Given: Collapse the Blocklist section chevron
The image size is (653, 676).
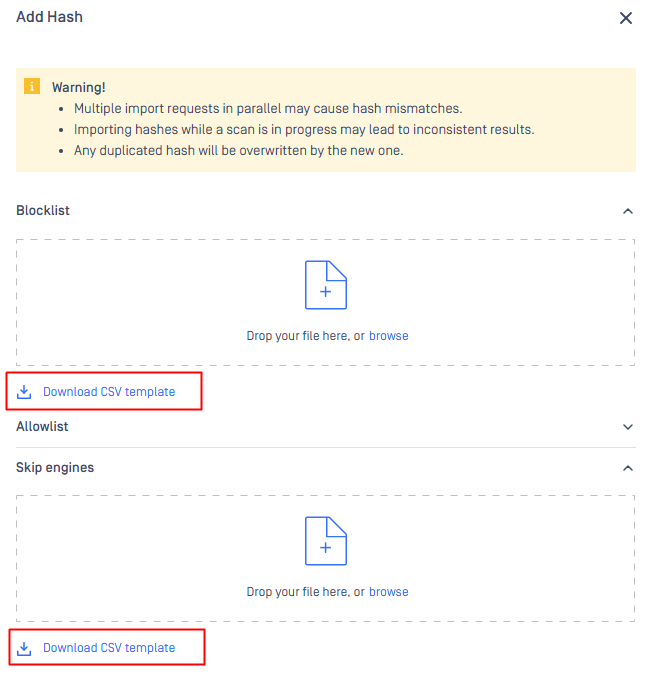Looking at the screenshot, I should point(628,211).
